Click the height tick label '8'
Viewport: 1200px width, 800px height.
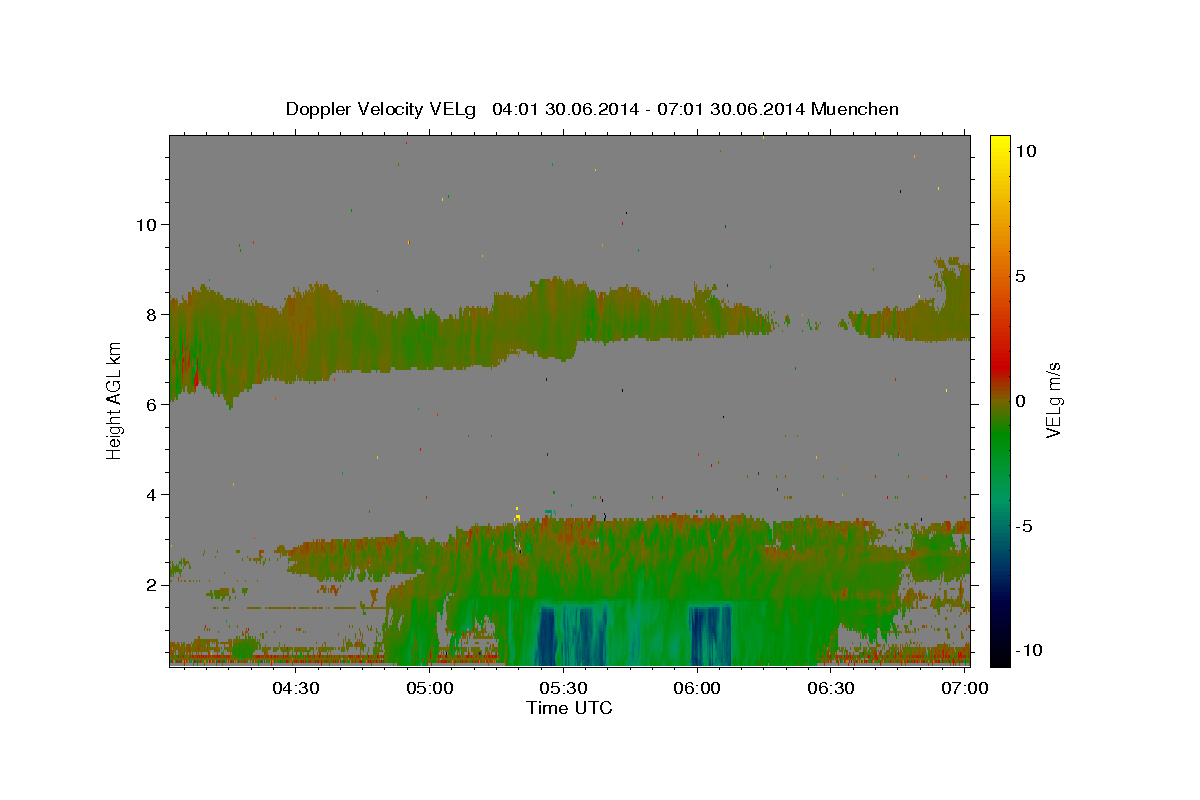(152, 314)
